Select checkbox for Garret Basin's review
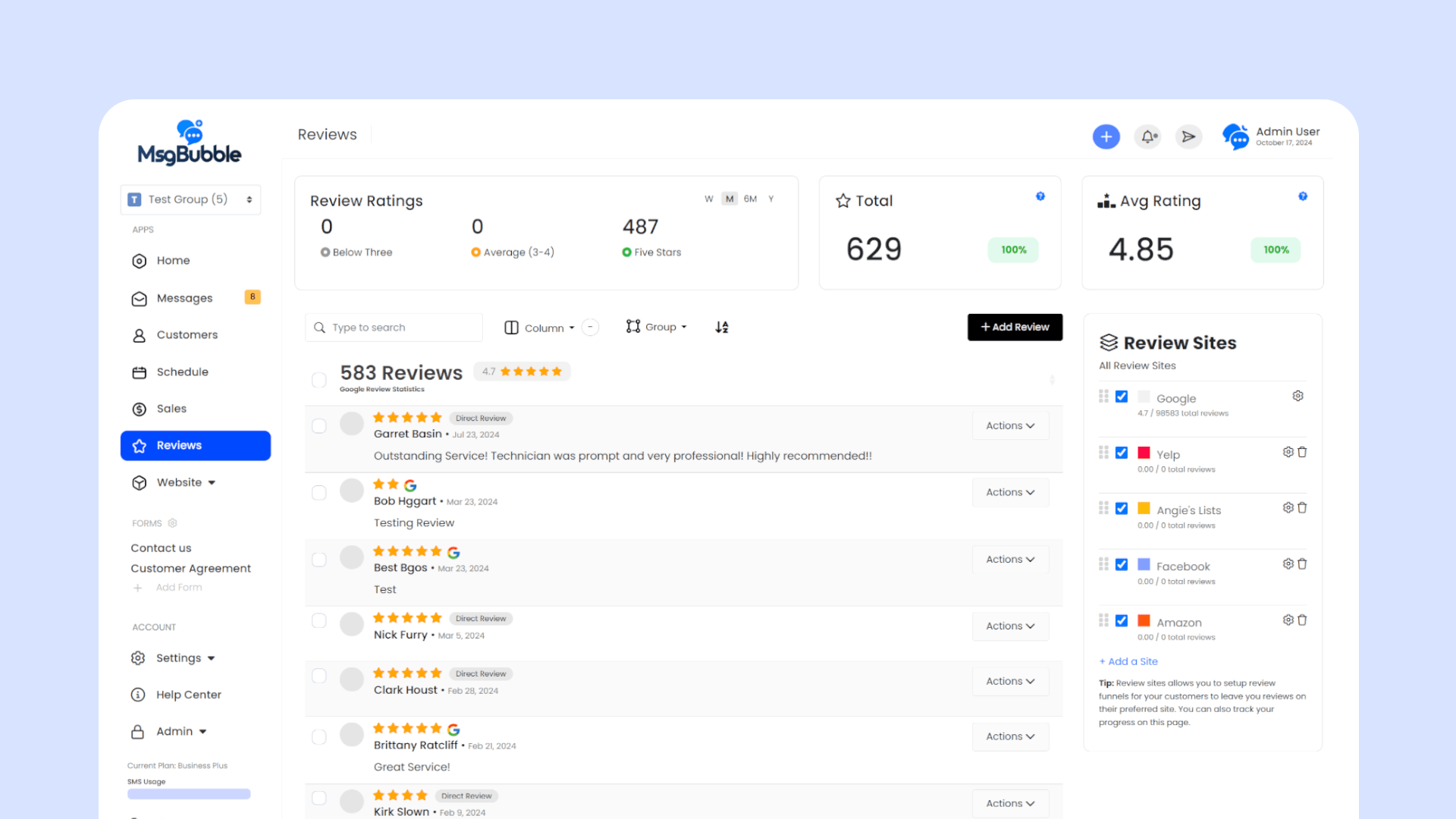This screenshot has height=819, width=1456. (319, 426)
